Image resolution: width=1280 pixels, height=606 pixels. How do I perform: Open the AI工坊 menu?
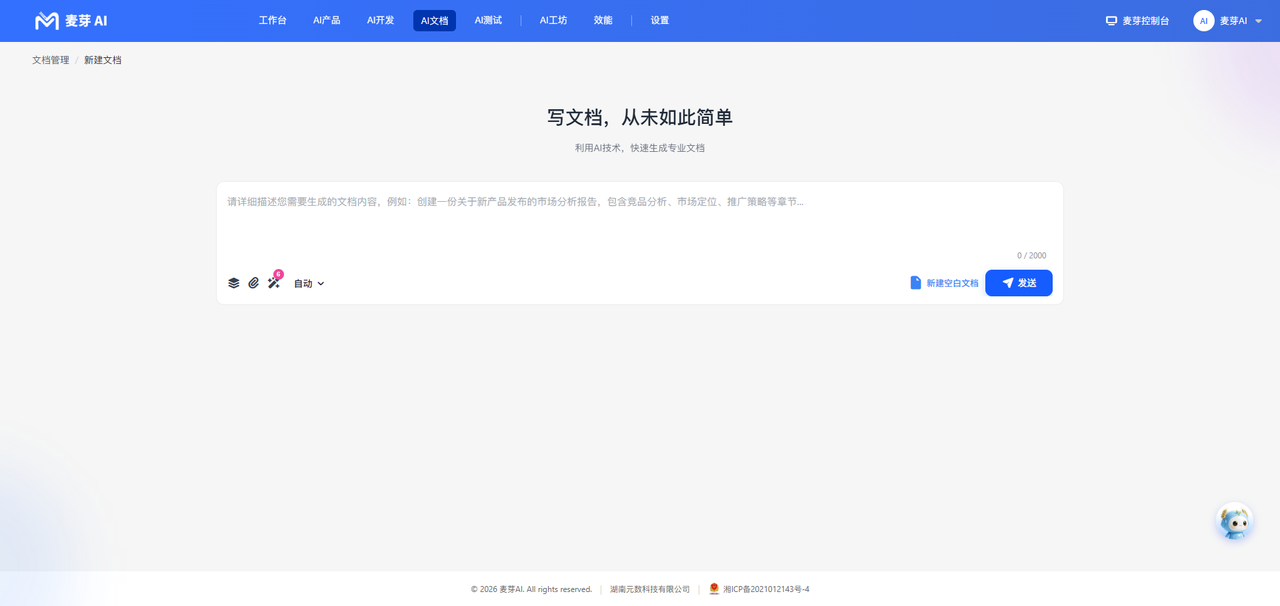[553, 20]
